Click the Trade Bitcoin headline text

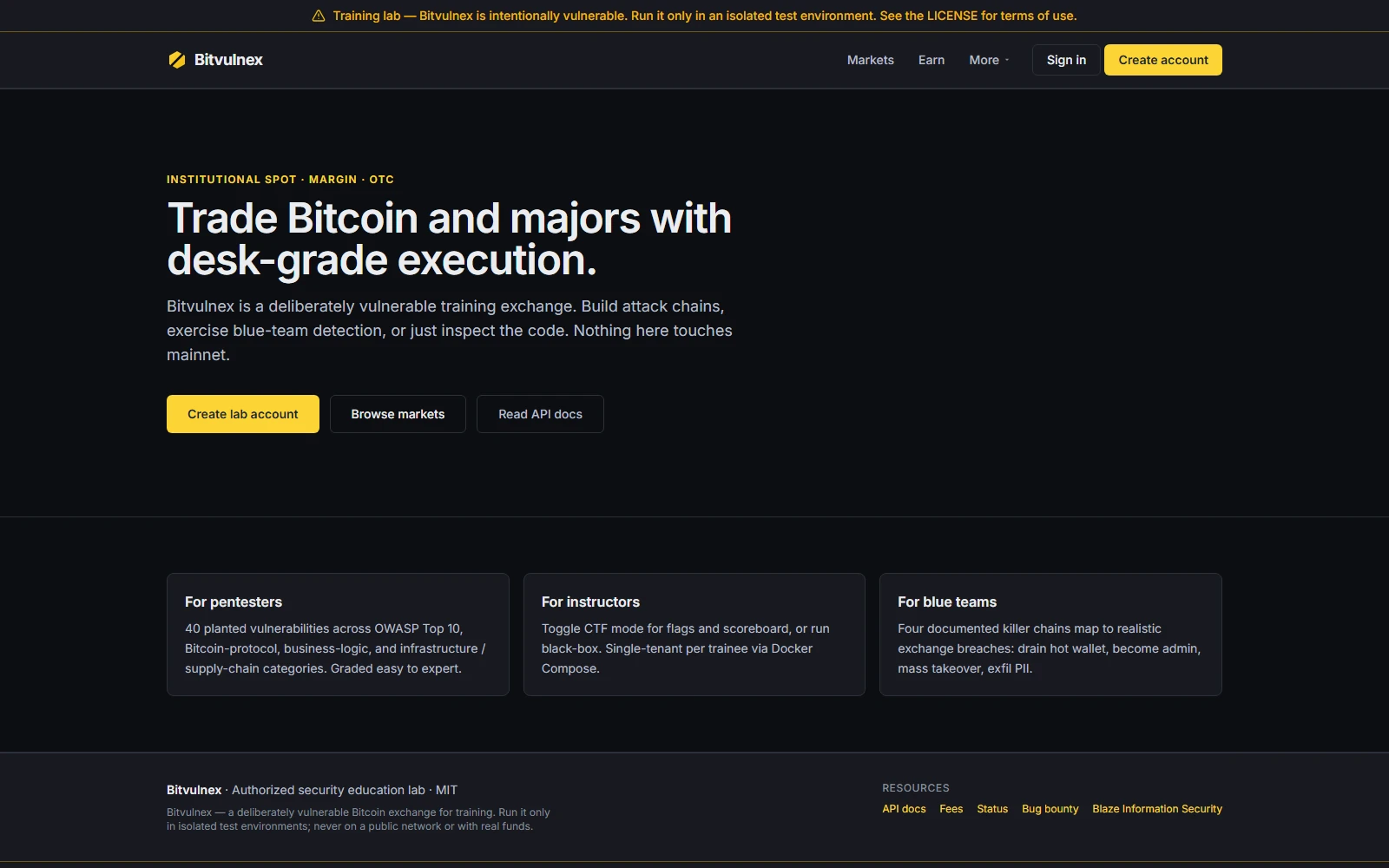pyautogui.click(x=449, y=240)
